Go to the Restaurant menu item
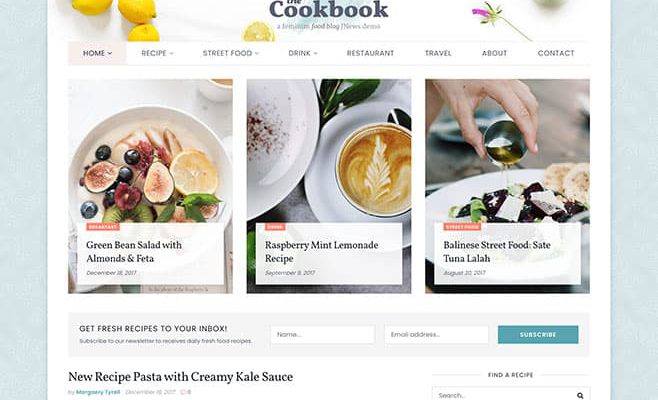 pyautogui.click(x=370, y=53)
